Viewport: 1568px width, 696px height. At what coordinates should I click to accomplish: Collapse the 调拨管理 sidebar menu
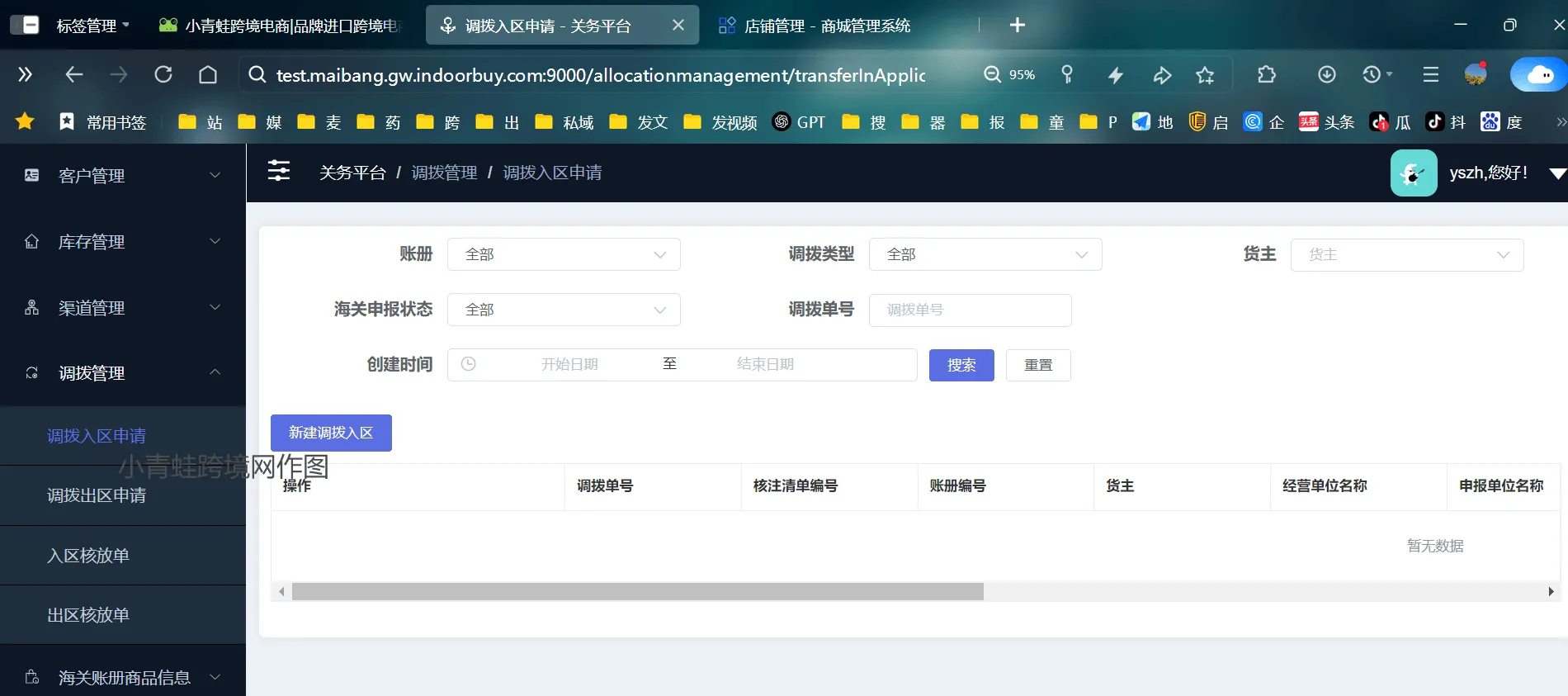122,373
